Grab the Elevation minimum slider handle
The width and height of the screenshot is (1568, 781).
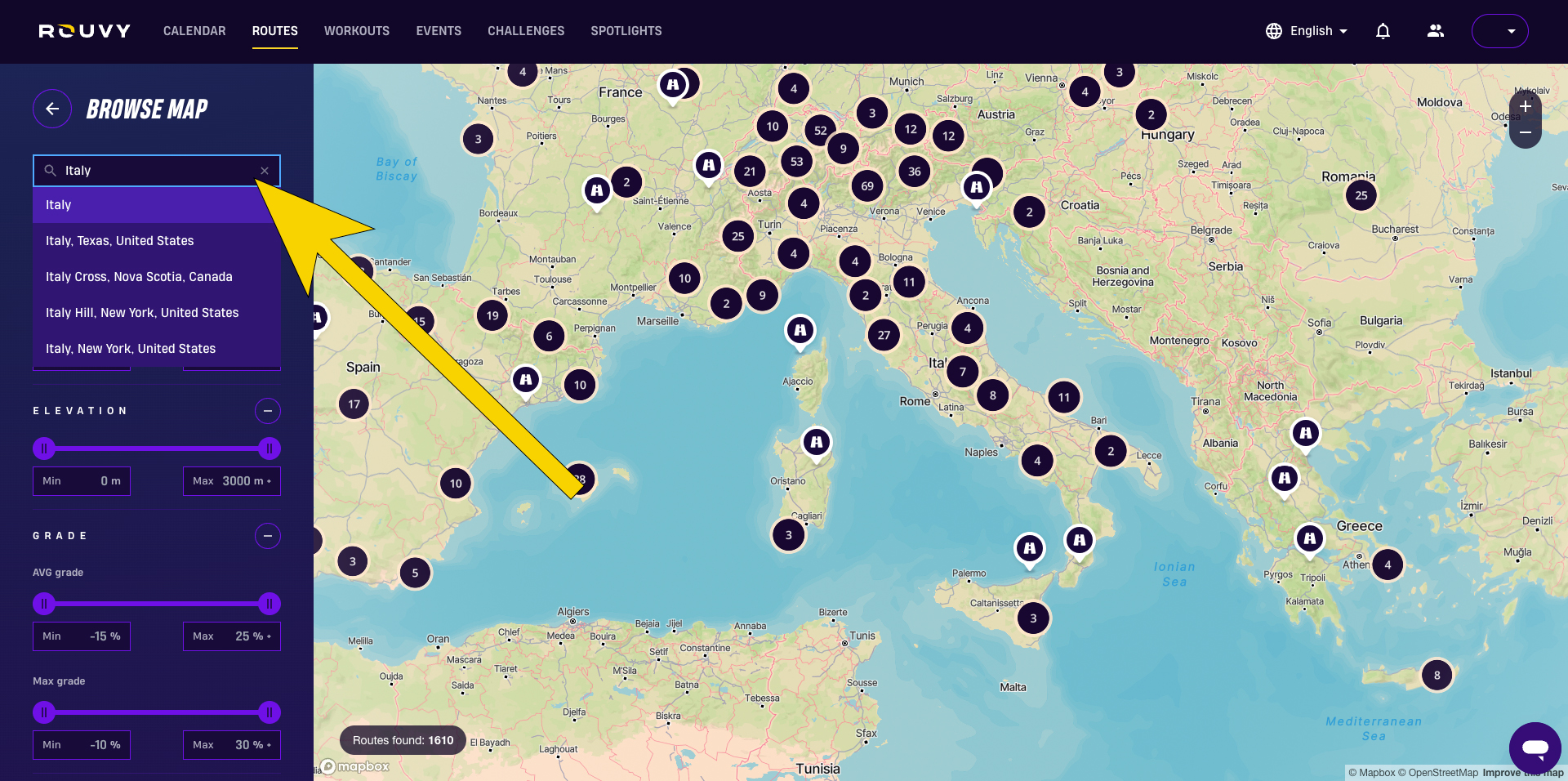[x=44, y=449]
